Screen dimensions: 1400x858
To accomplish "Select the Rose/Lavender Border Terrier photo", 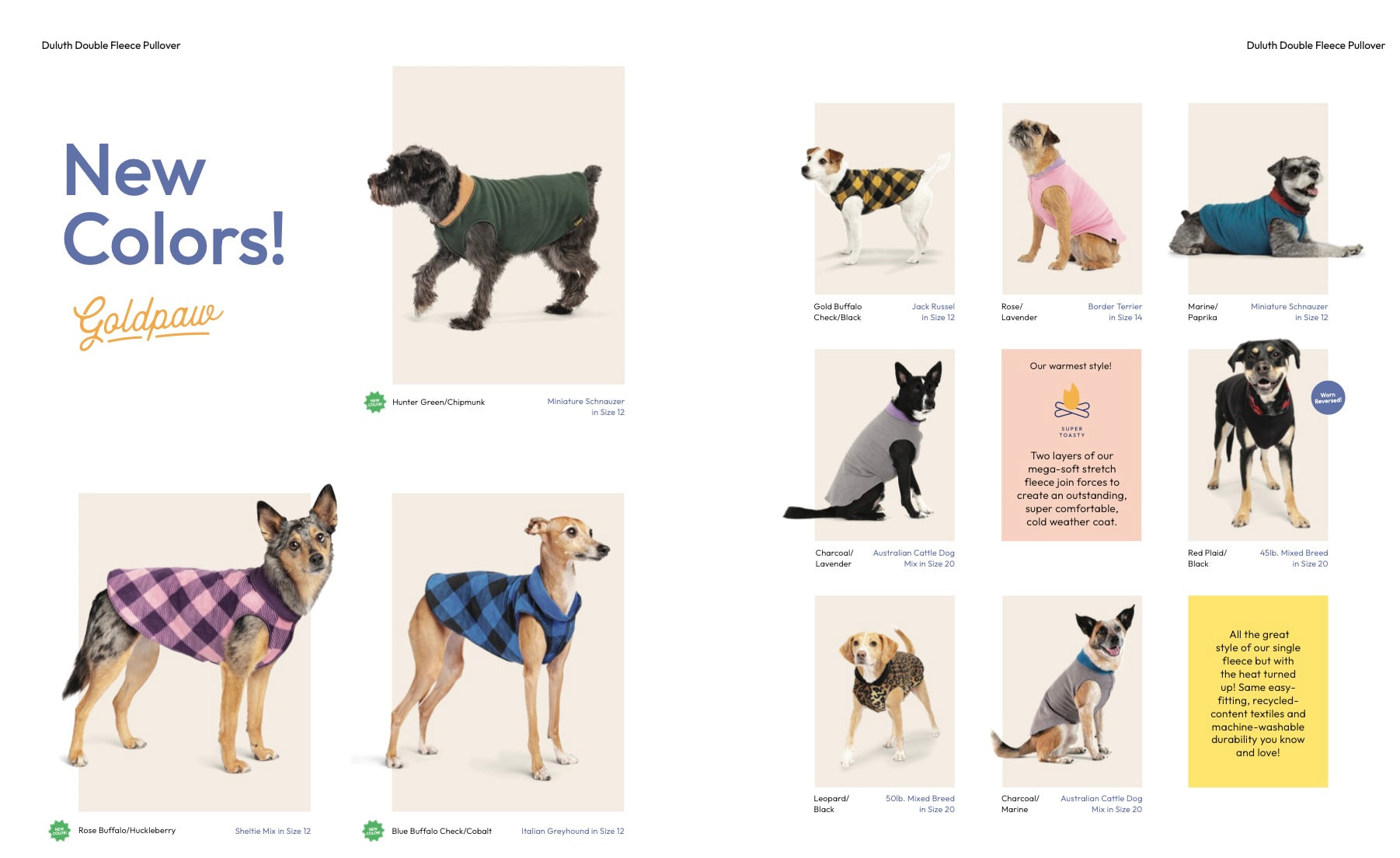I will click(x=1071, y=198).
